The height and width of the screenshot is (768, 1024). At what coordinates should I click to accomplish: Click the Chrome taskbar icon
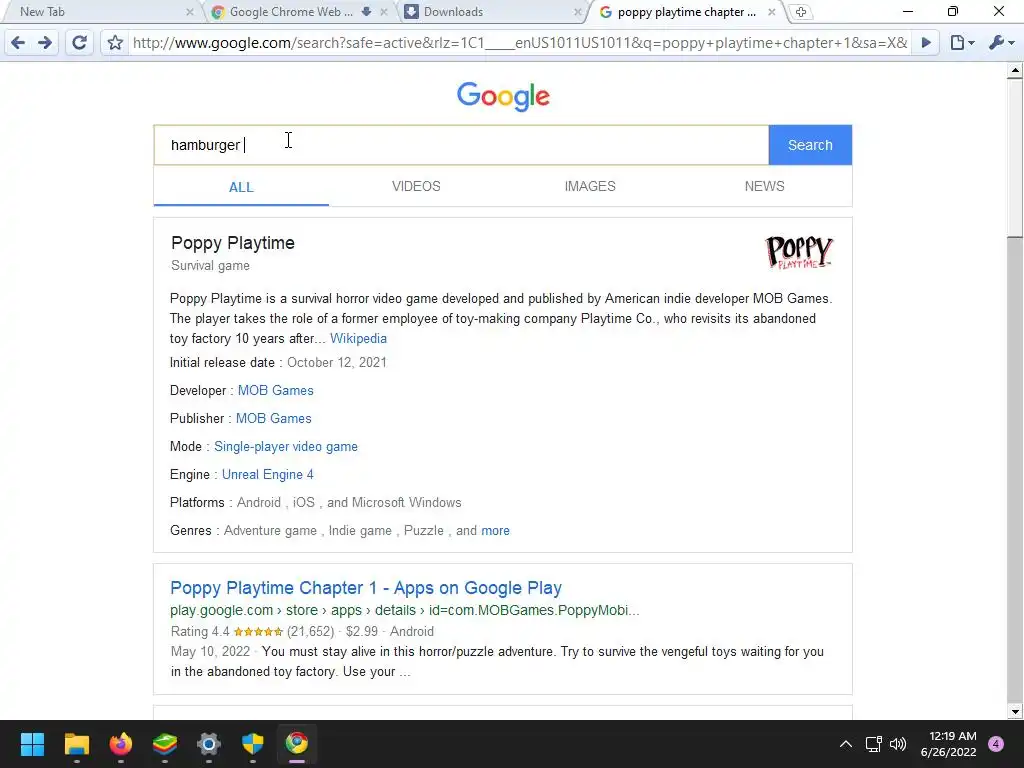coord(297,744)
